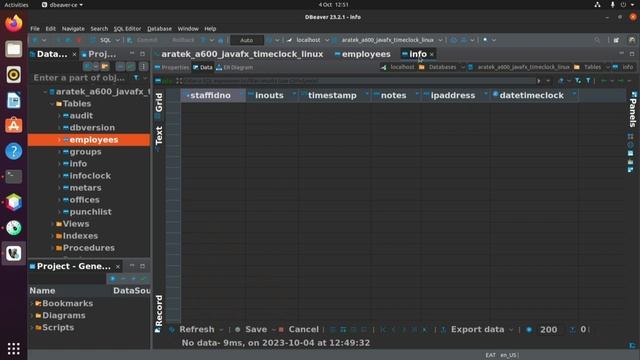Click the DBeaver perspective icon at toolbar end

[631, 40]
